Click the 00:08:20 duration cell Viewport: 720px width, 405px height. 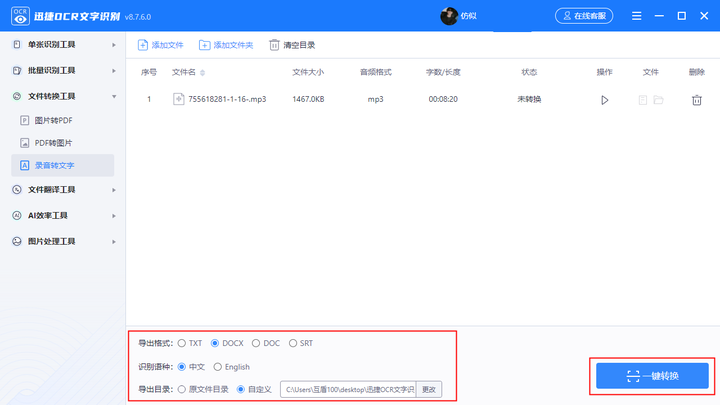443,99
